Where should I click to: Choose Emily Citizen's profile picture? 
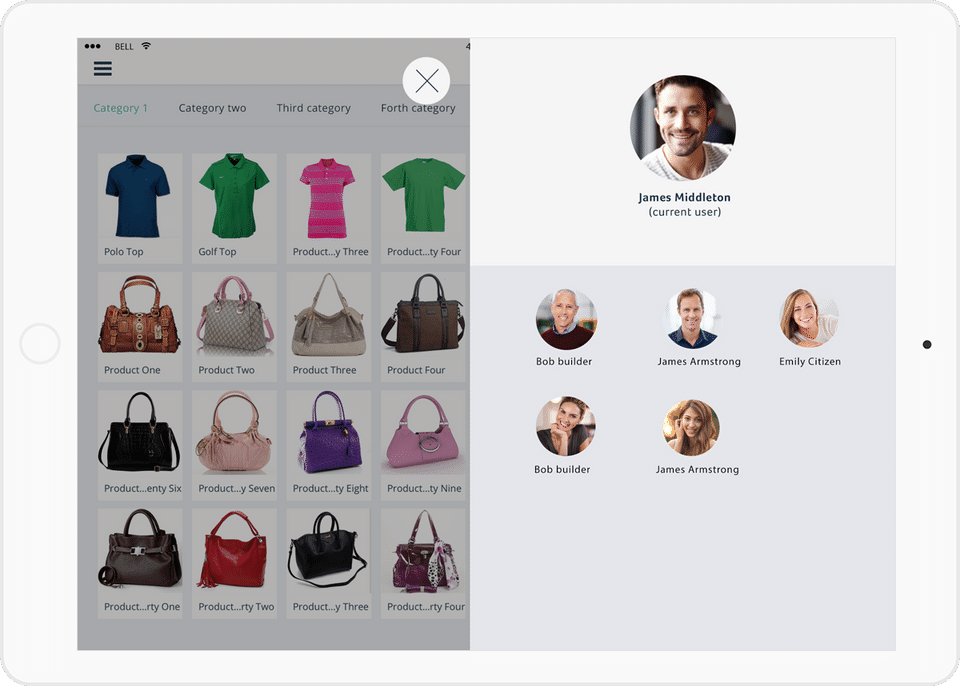tap(809, 318)
